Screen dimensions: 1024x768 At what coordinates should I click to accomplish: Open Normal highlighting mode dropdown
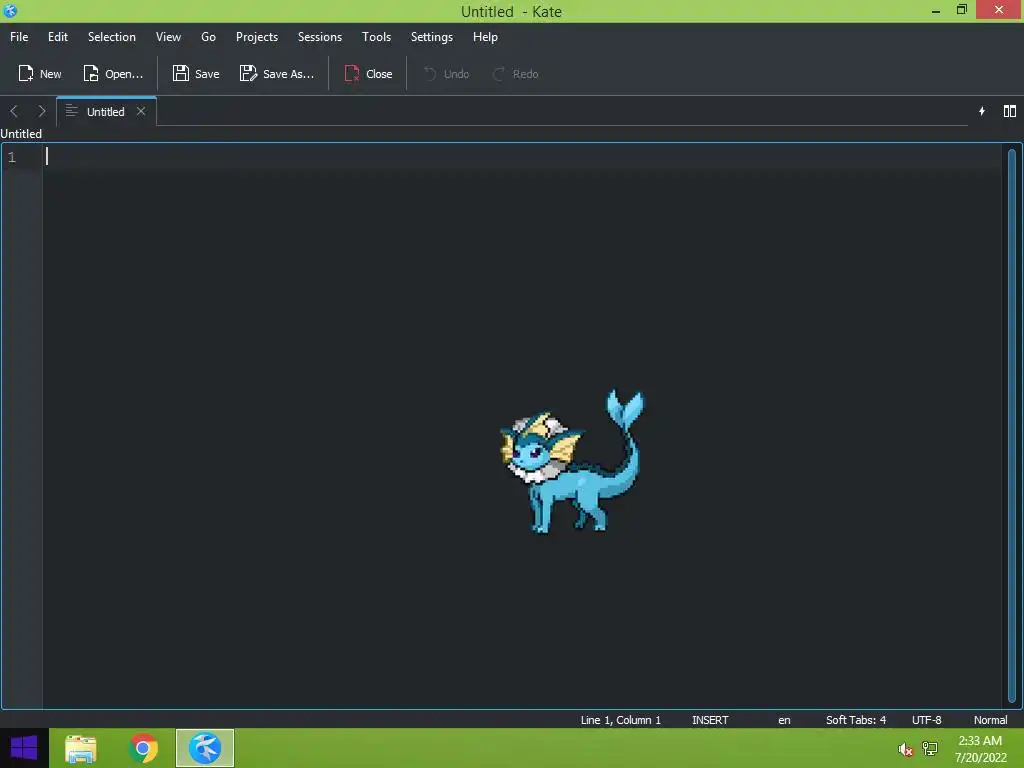(990, 720)
